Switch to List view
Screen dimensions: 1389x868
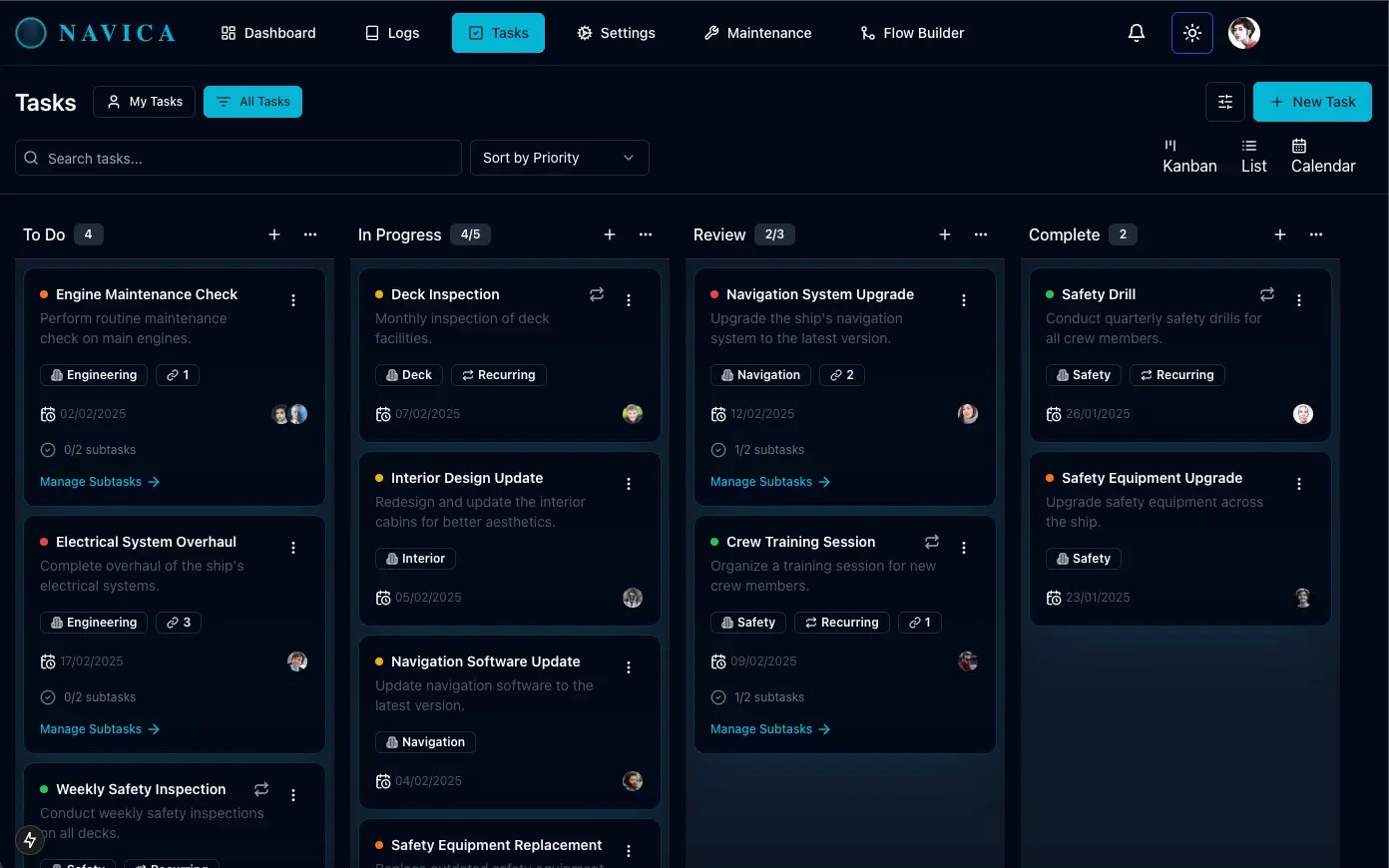(x=1253, y=157)
